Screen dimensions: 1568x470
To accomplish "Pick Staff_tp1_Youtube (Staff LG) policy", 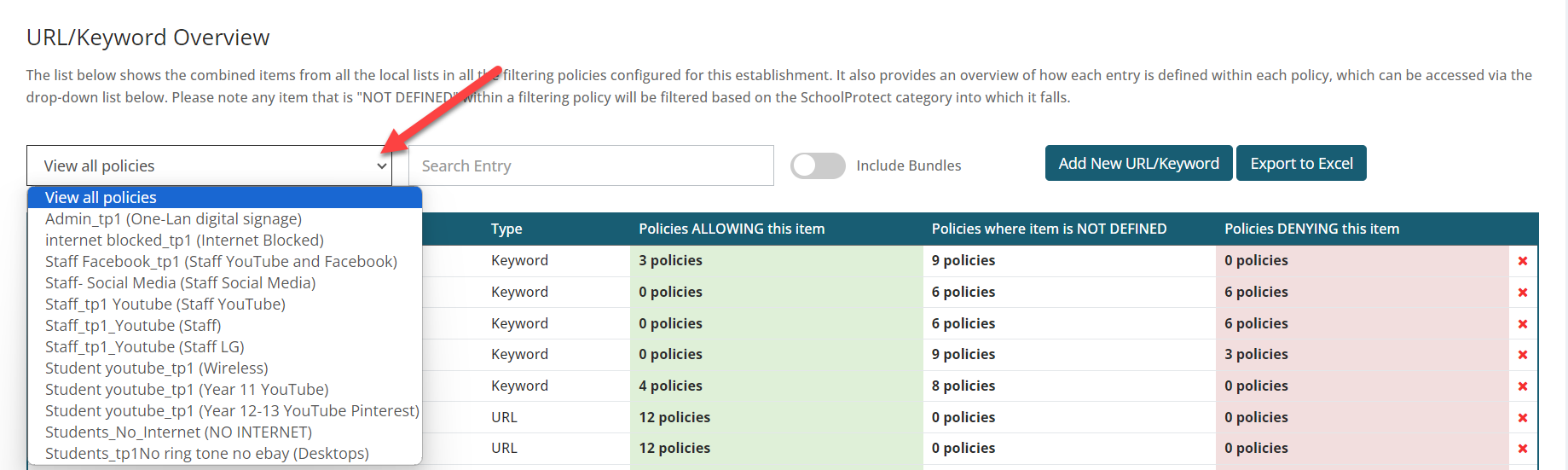I will click(x=144, y=347).
